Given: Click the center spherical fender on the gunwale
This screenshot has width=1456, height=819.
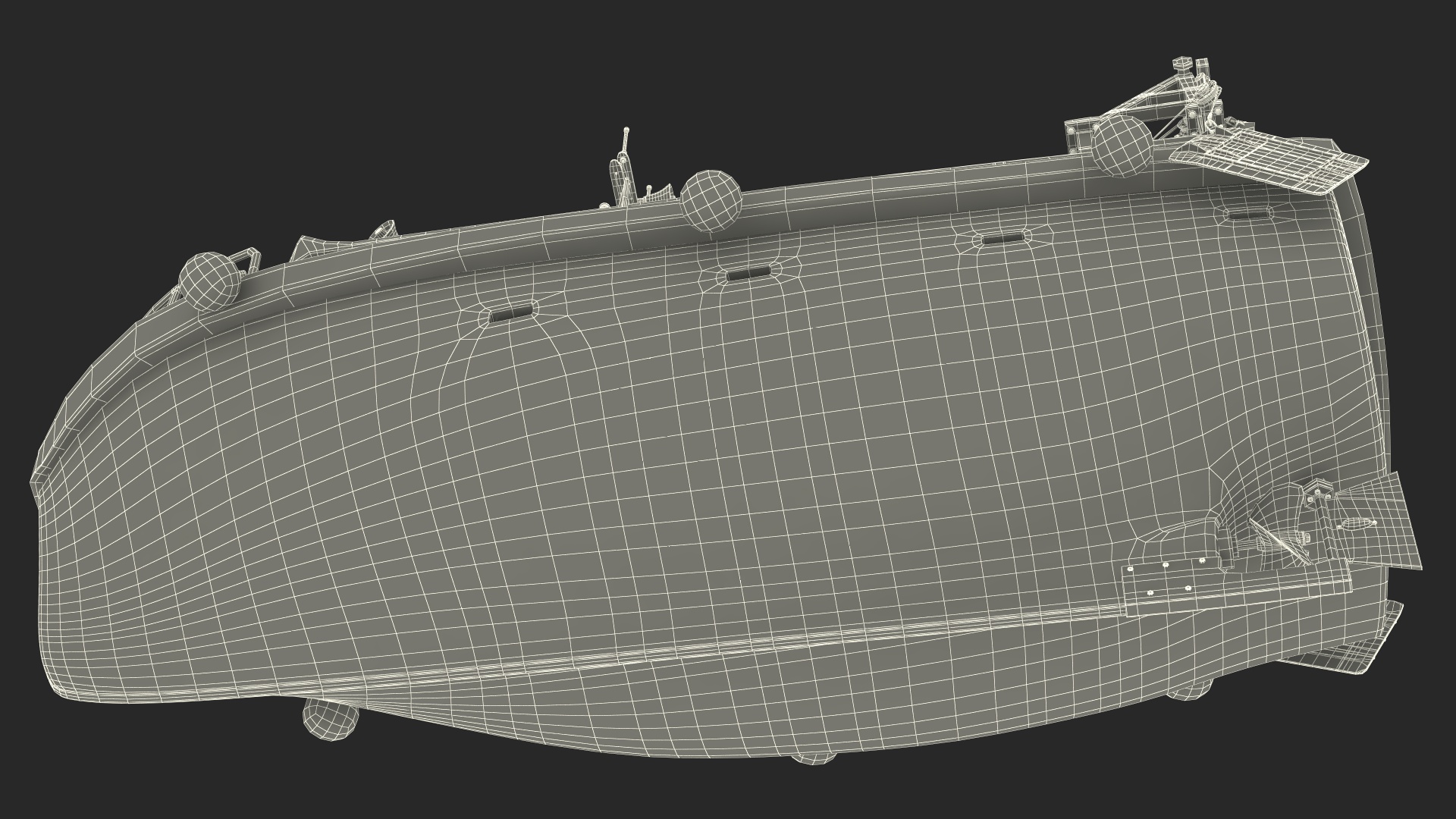Looking at the screenshot, I should pos(711,199).
